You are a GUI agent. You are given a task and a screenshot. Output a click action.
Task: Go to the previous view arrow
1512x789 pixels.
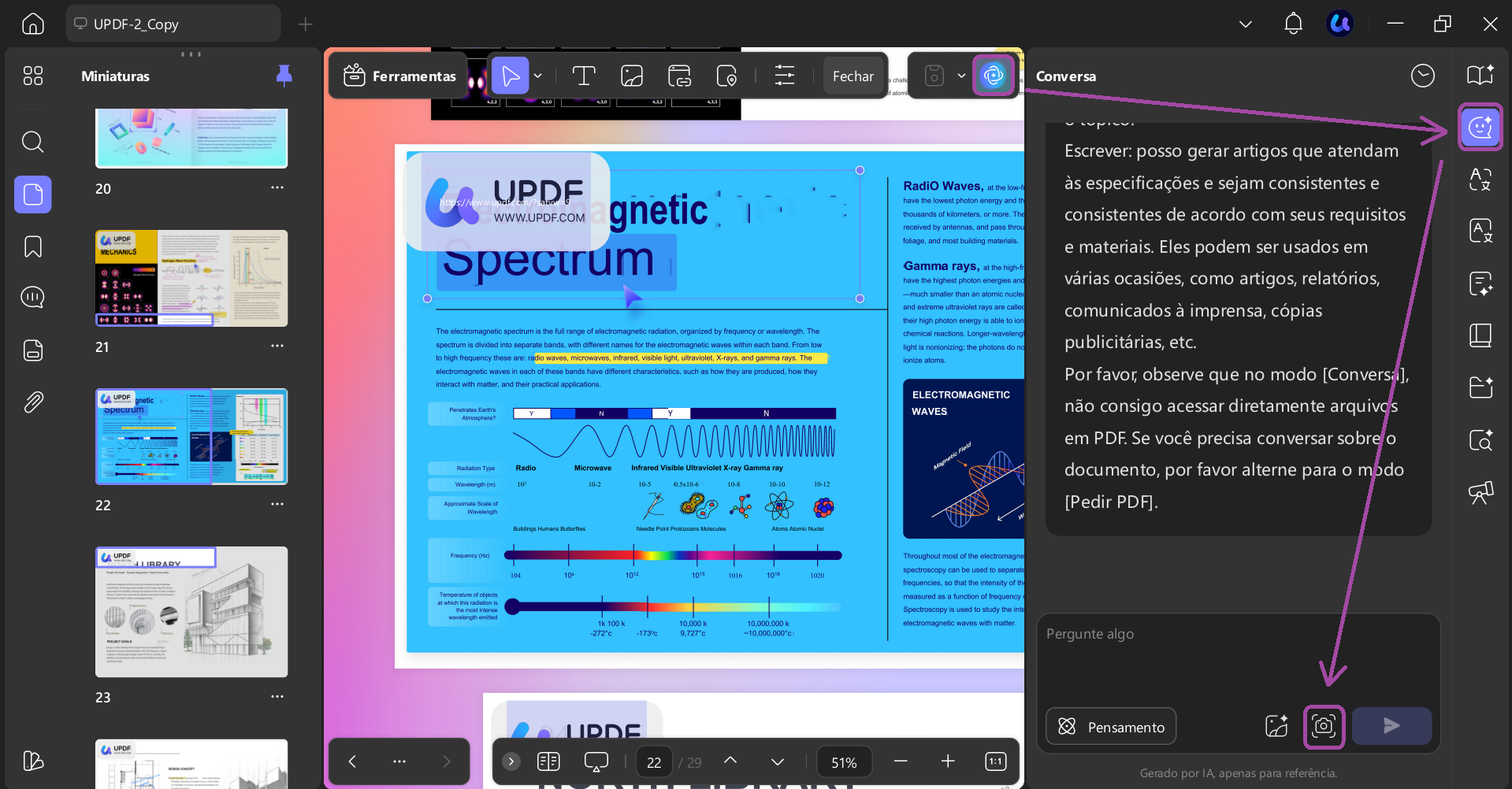pos(352,761)
